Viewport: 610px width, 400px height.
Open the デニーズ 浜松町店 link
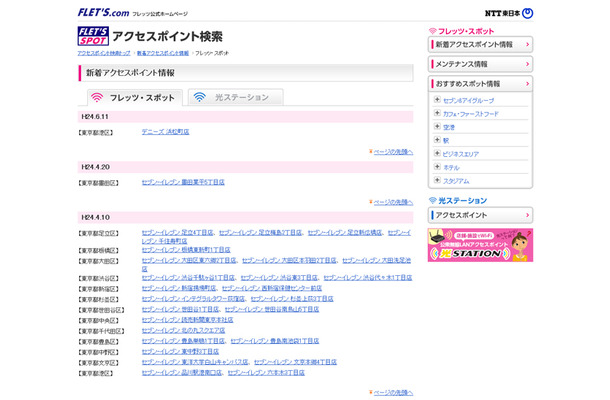pos(165,132)
